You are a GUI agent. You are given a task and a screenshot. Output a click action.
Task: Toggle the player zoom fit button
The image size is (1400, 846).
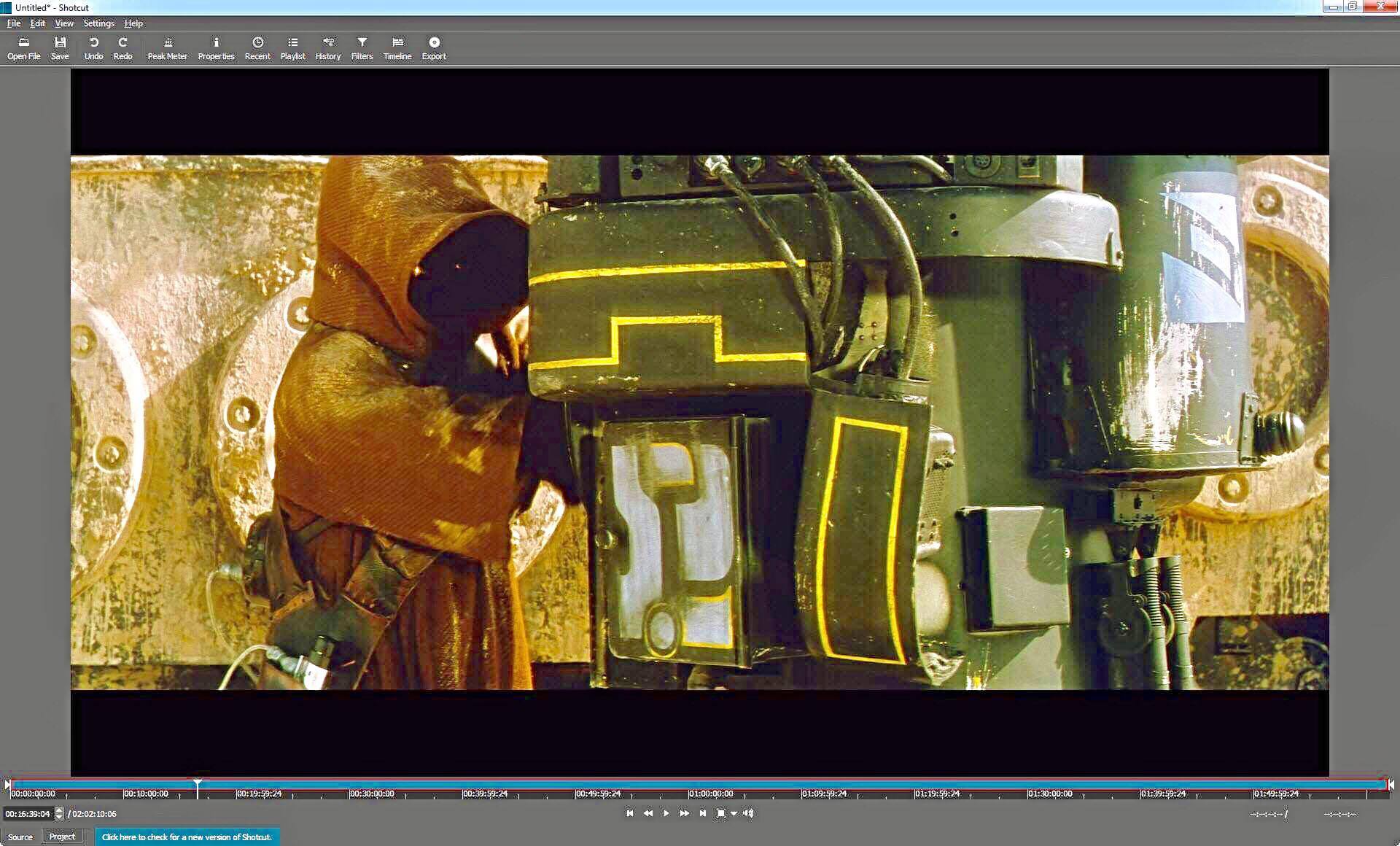tap(720, 813)
